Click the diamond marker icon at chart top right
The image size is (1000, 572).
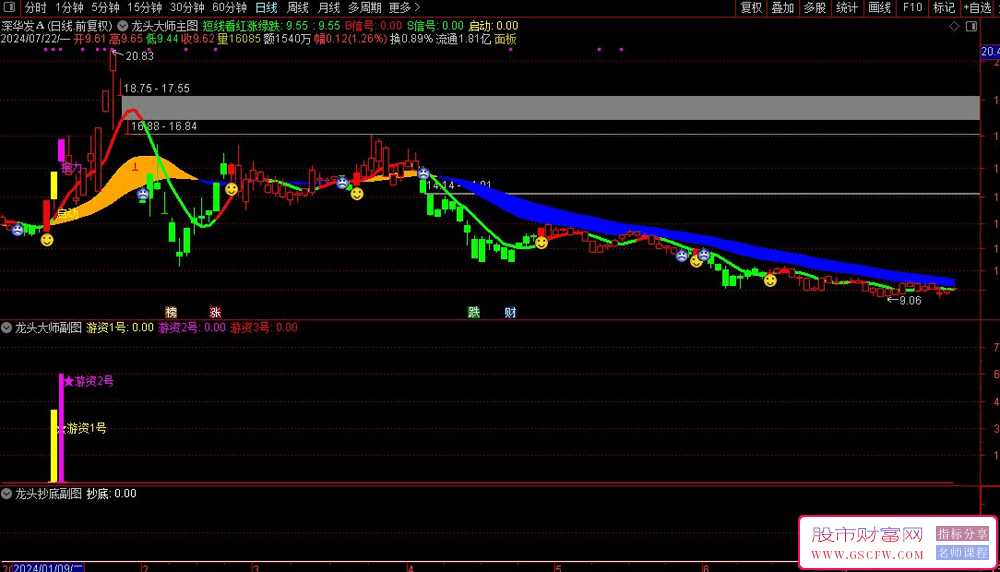point(954,26)
